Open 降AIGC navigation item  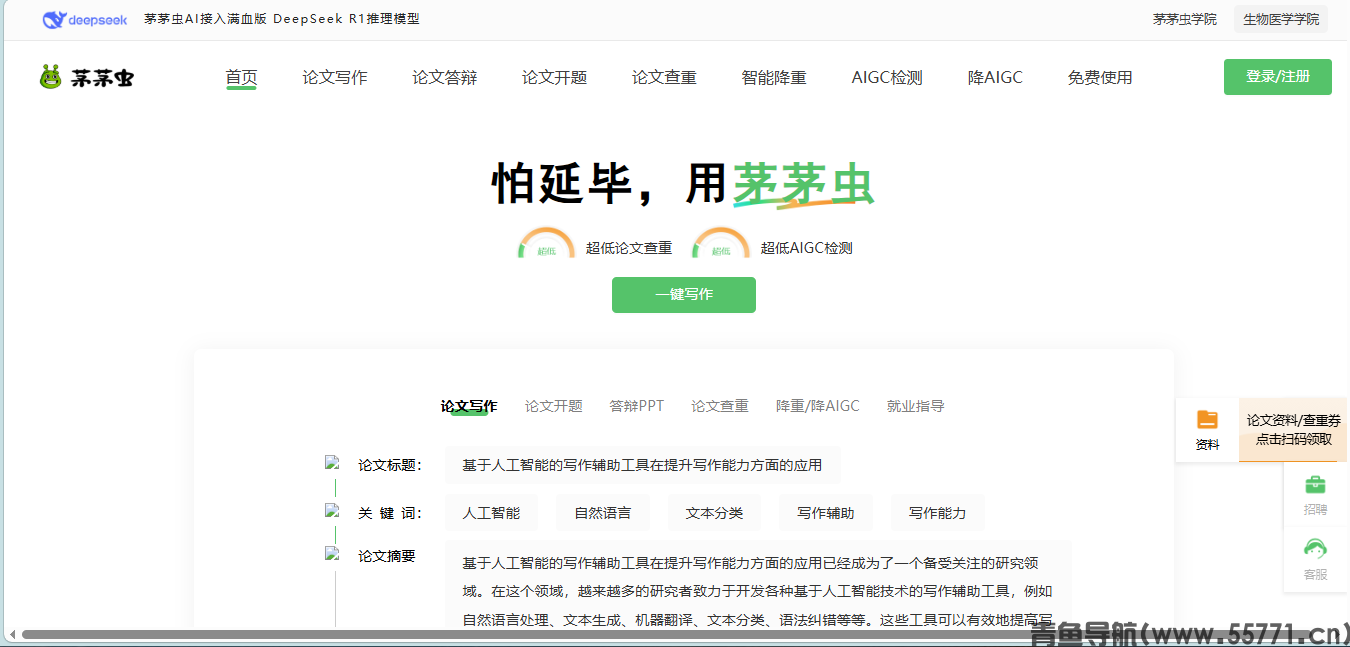(x=995, y=77)
